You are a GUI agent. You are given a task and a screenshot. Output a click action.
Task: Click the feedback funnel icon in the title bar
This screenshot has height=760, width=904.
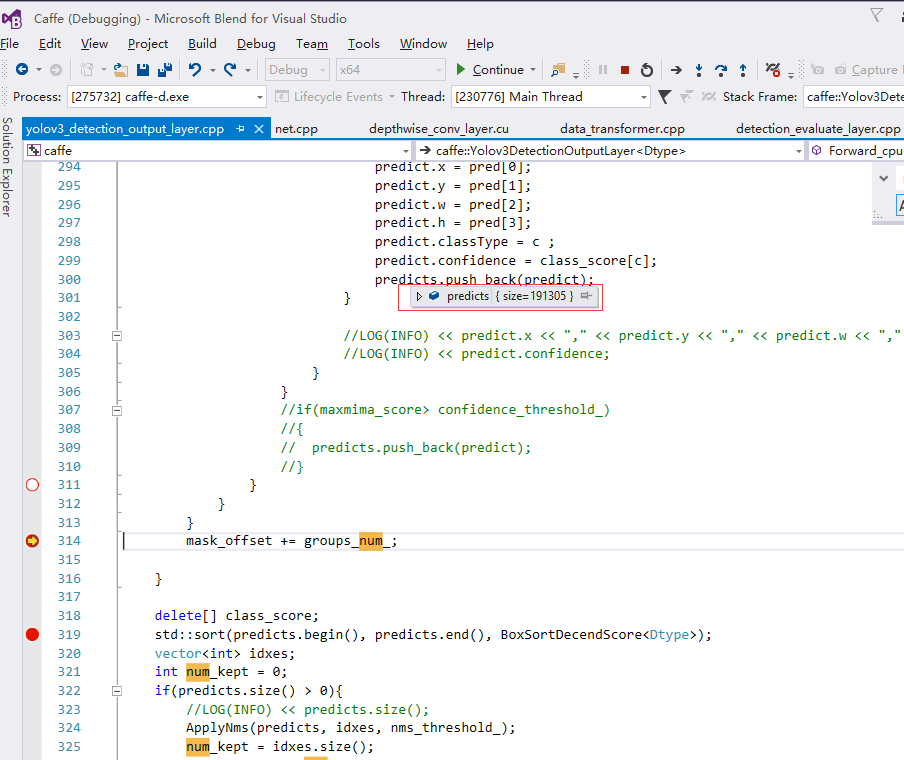click(876, 15)
